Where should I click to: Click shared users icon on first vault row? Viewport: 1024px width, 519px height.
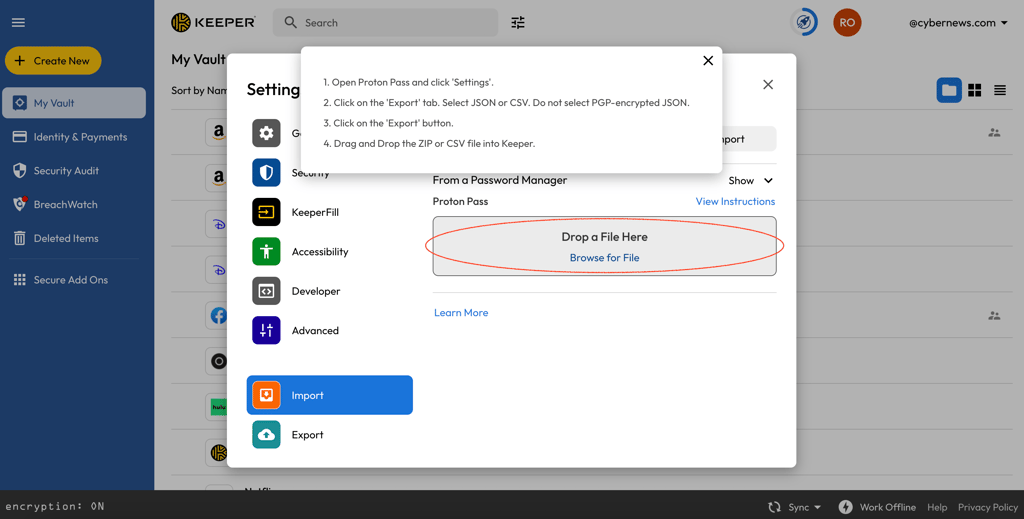click(994, 133)
